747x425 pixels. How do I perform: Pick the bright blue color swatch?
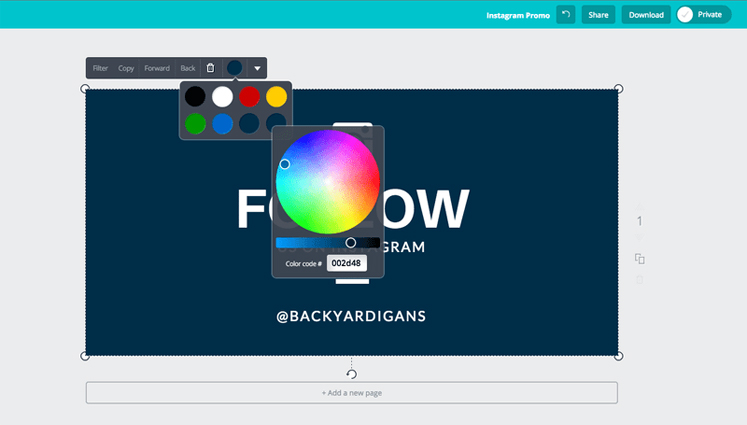(222, 123)
